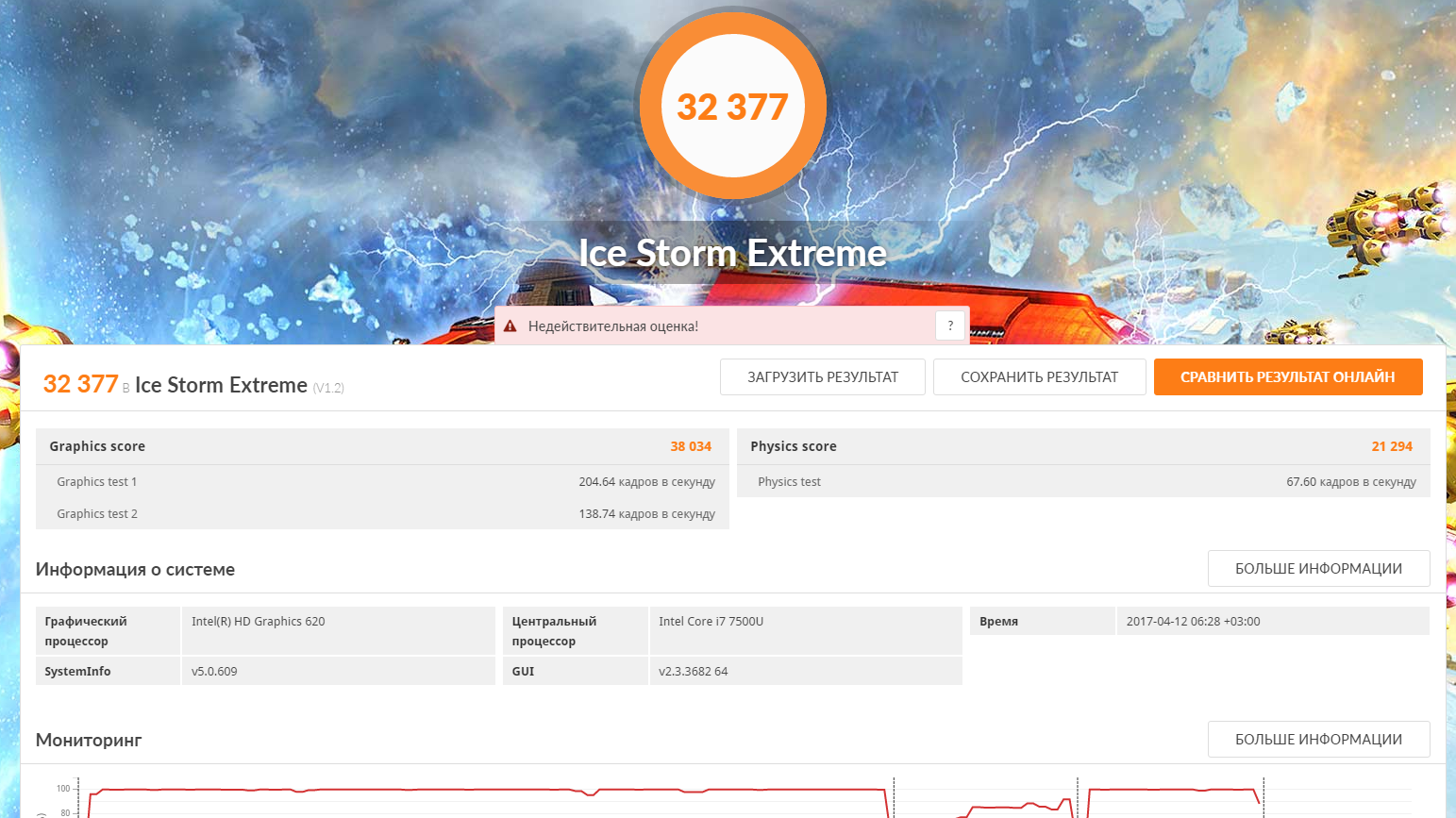Click the 100 label on the chart axis
Screen dimensions: 1456x818
(63, 788)
